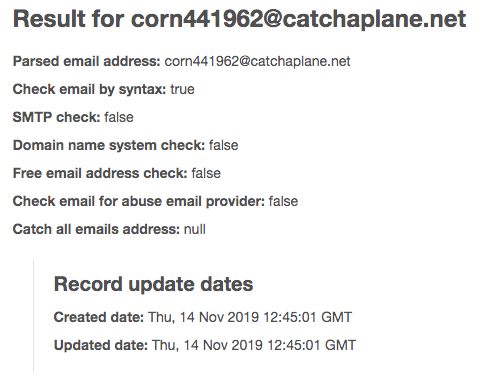The height and width of the screenshot is (387, 483).
Task: Select the DNS check false value
Action: click(224, 145)
